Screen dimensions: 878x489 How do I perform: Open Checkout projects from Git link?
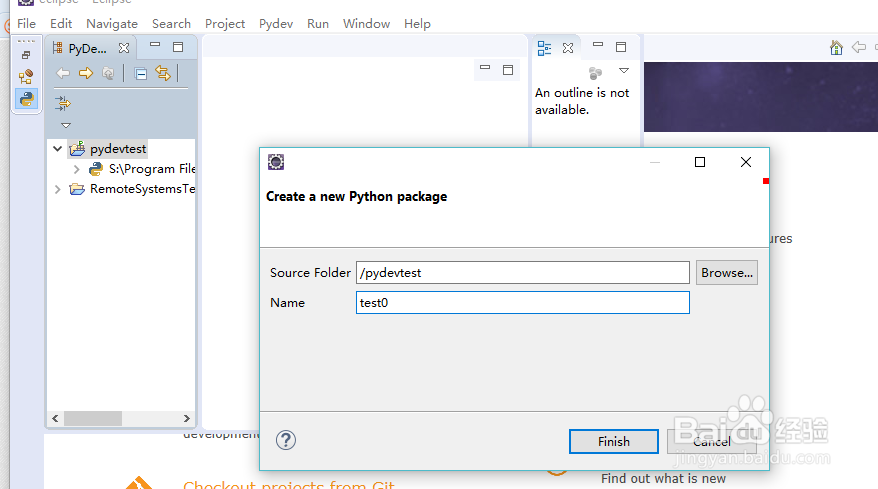click(288, 485)
